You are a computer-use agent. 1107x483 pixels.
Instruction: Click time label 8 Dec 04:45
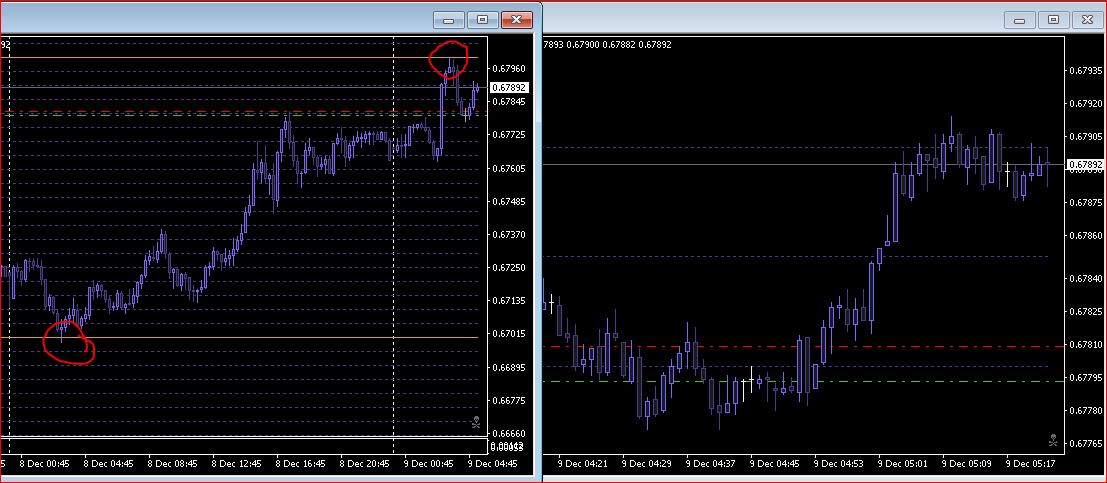click(x=109, y=465)
